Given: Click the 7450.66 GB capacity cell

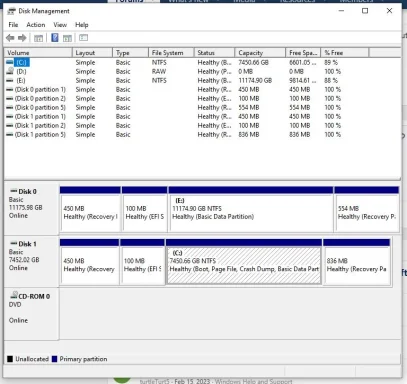Looking at the screenshot, I should [254, 62].
